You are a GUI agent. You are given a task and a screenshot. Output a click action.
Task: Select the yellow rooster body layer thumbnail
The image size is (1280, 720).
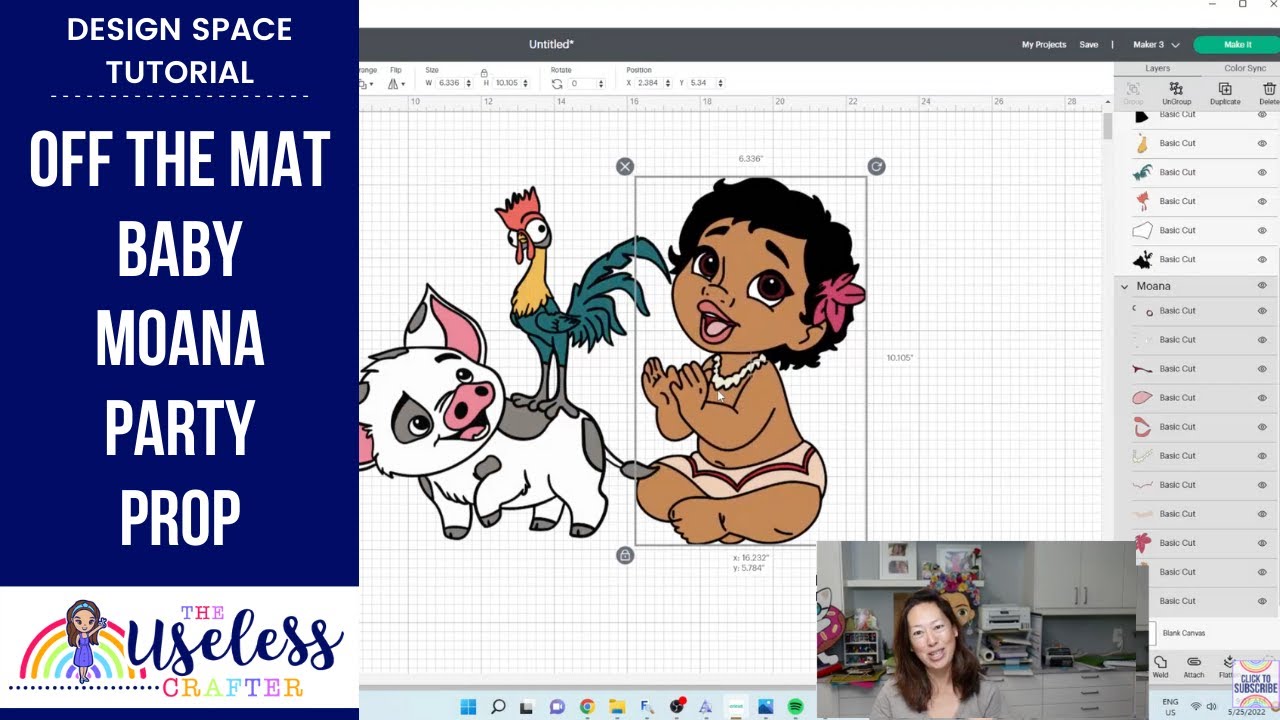(1142, 143)
